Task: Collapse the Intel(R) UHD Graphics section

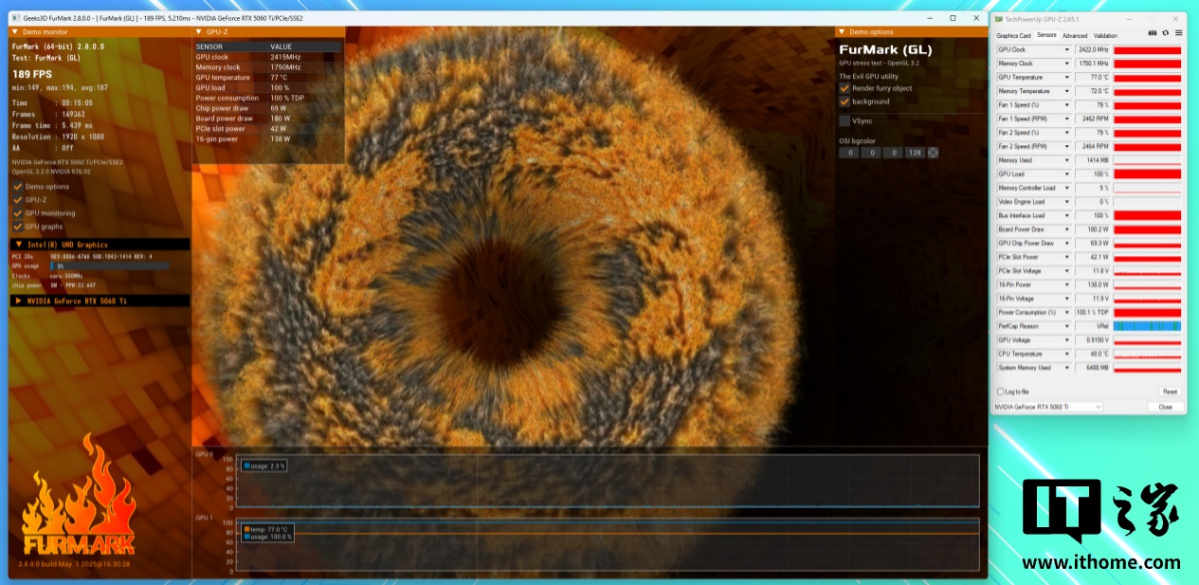Action: 17,244
